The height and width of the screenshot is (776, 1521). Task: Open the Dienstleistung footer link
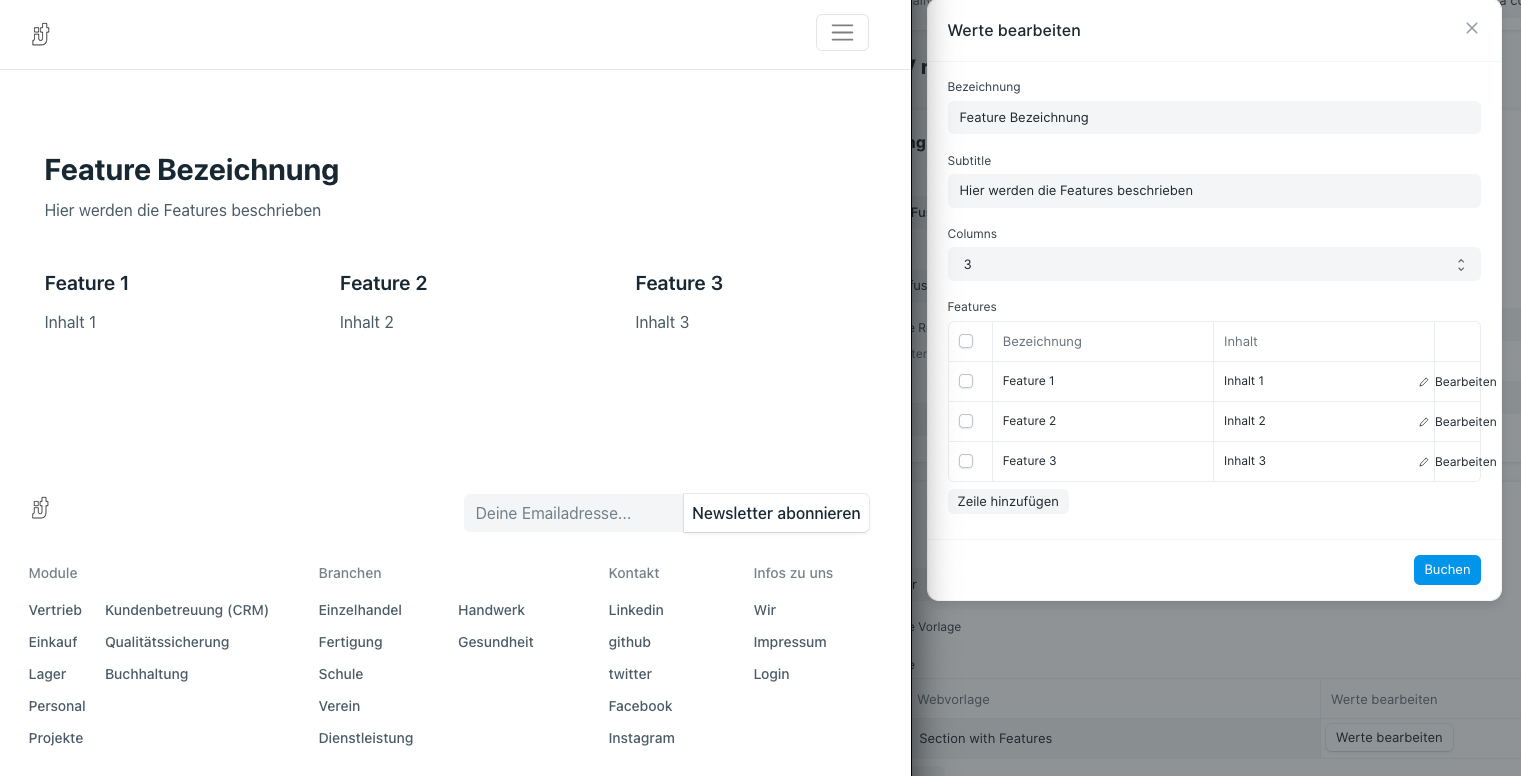[x=366, y=738]
